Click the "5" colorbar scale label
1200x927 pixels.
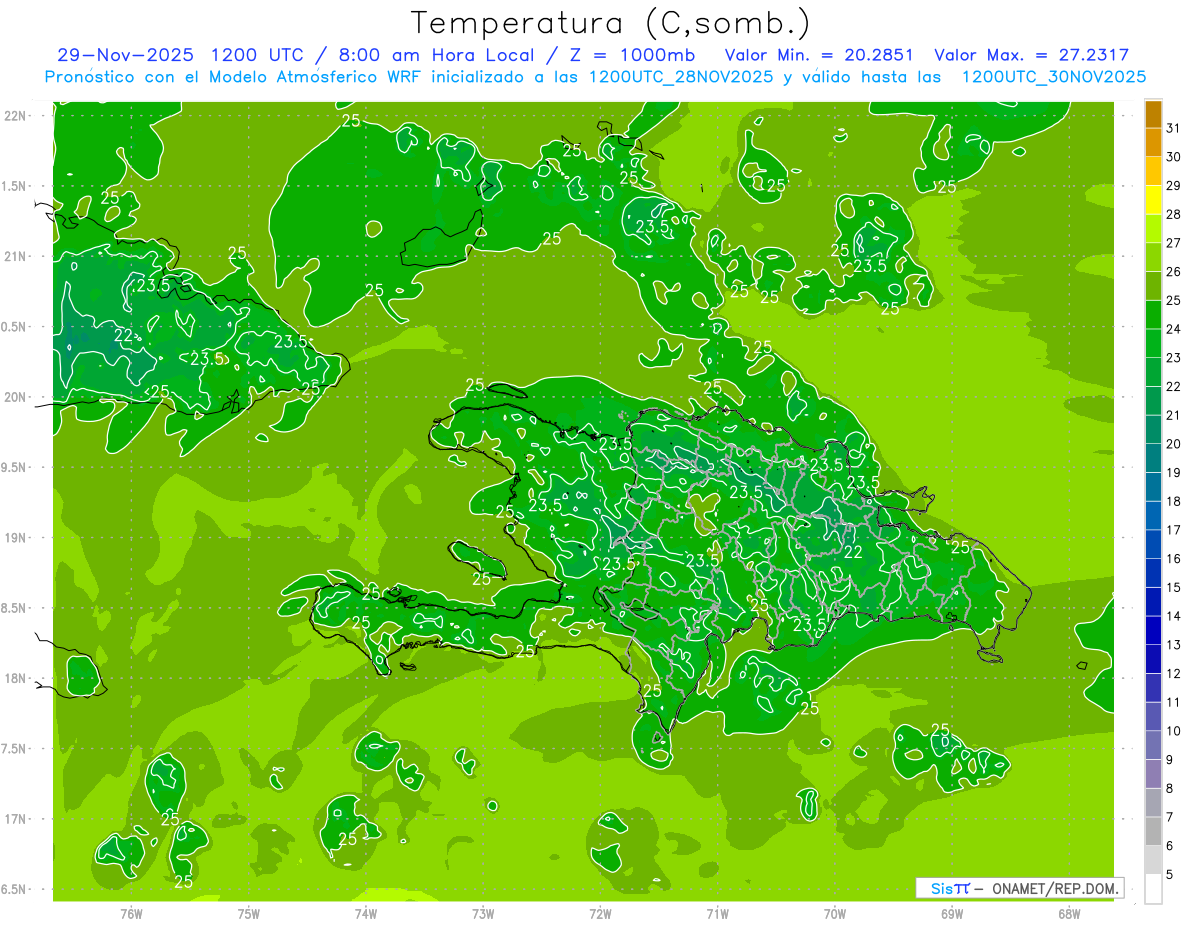click(1170, 875)
